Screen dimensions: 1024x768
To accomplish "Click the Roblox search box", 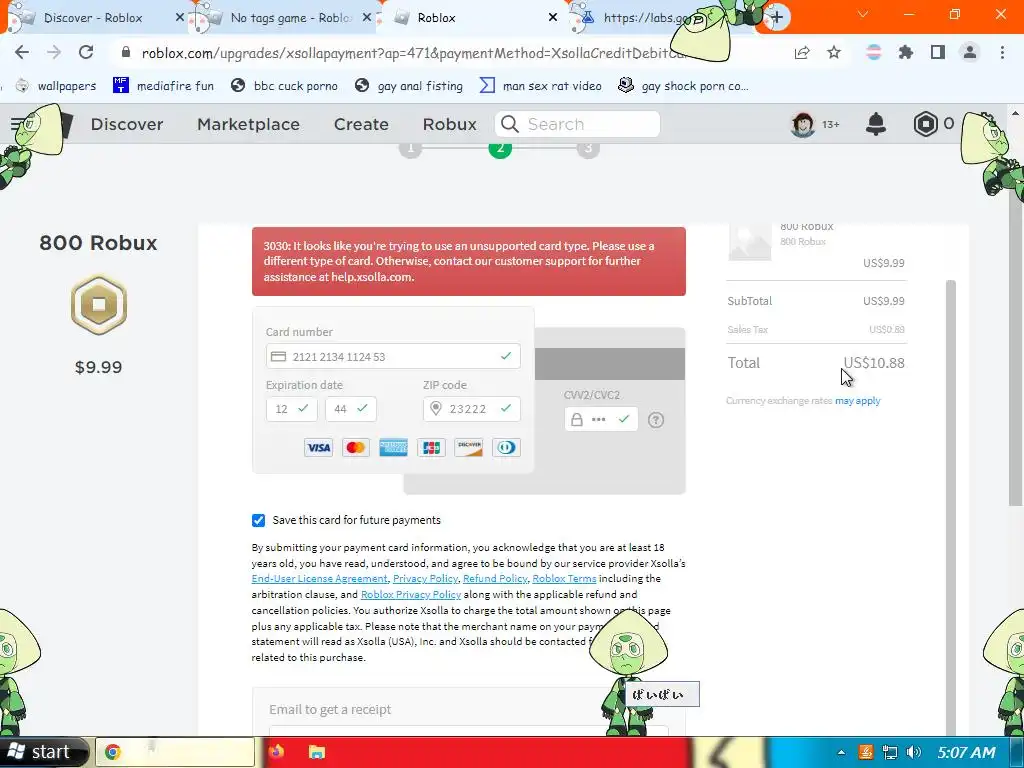I will [x=577, y=124].
